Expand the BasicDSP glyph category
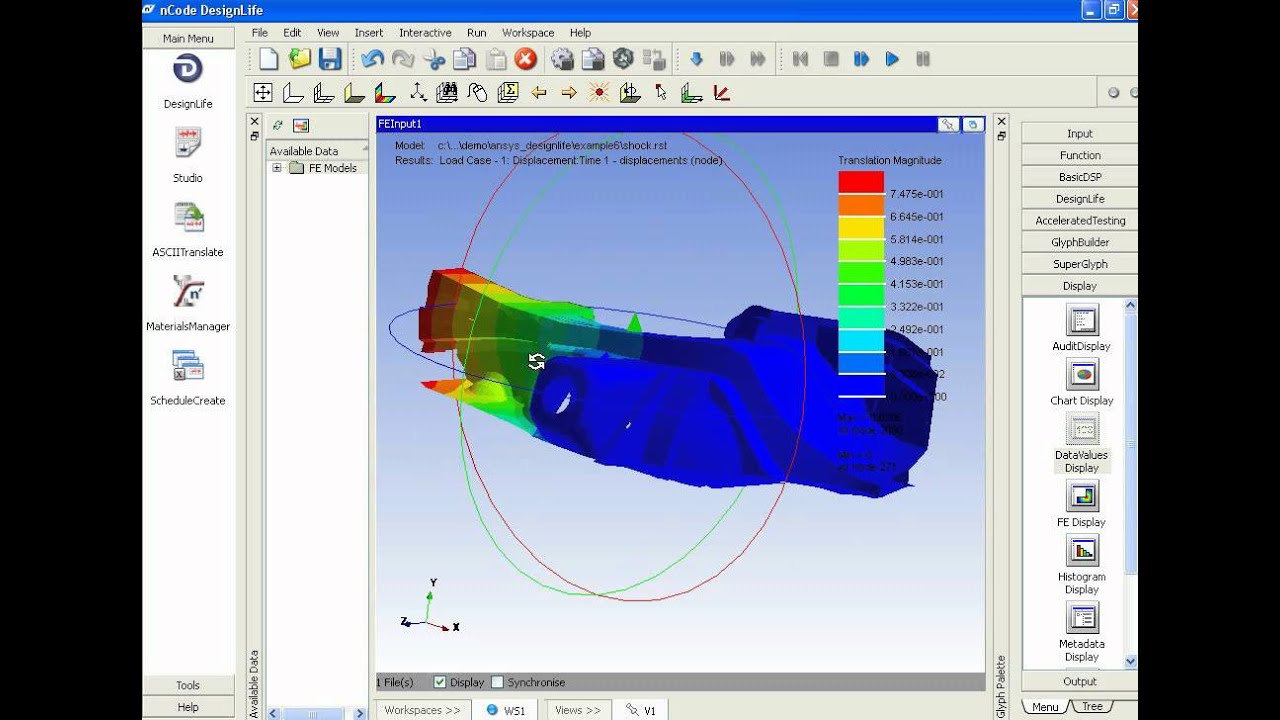1280x720 pixels. [x=1079, y=177]
